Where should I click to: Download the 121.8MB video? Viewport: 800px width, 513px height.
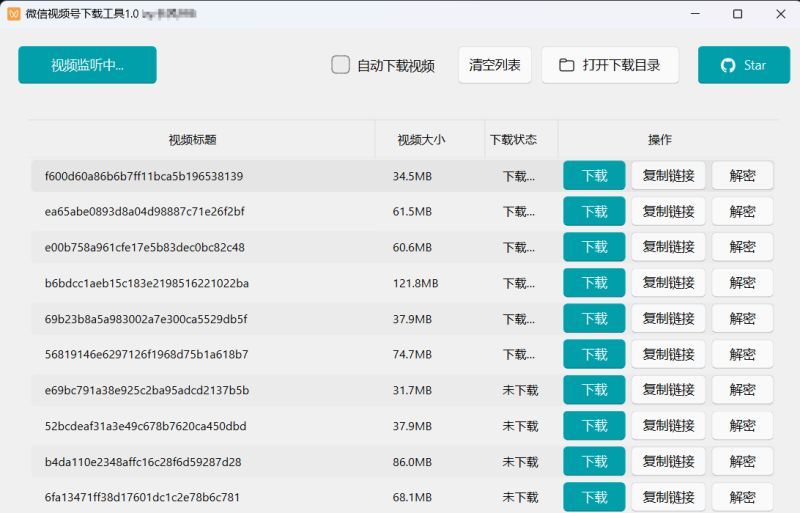tap(594, 283)
